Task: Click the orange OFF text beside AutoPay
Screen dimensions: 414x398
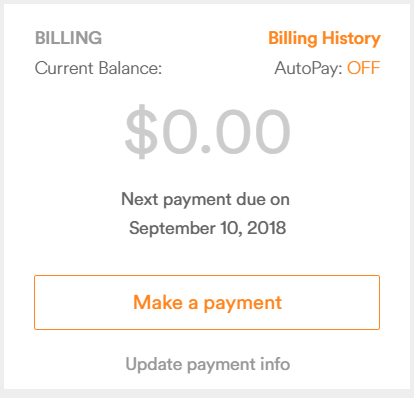Action: tap(363, 68)
